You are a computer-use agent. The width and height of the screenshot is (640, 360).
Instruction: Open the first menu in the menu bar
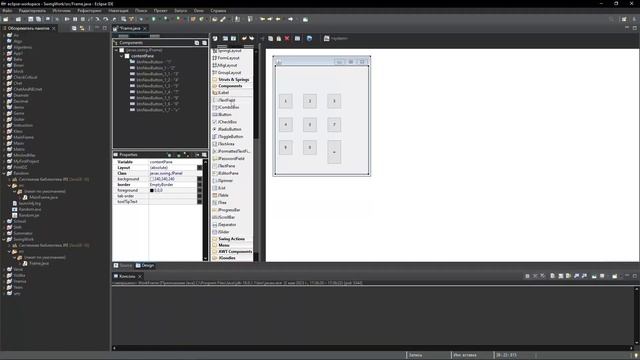click(x=7, y=11)
